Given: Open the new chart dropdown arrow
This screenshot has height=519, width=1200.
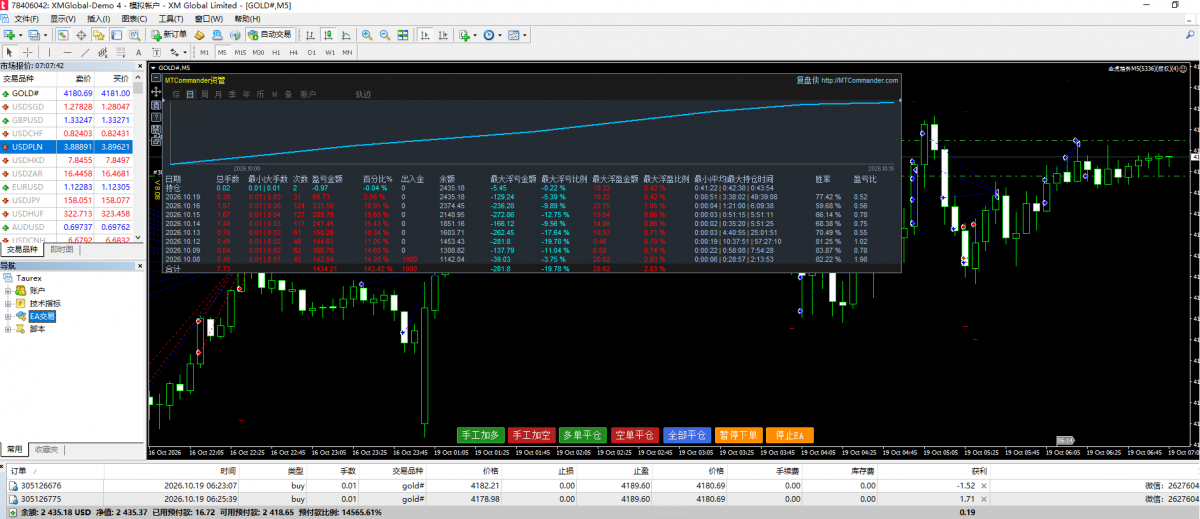Looking at the screenshot, I should pyautogui.click(x=21, y=34).
